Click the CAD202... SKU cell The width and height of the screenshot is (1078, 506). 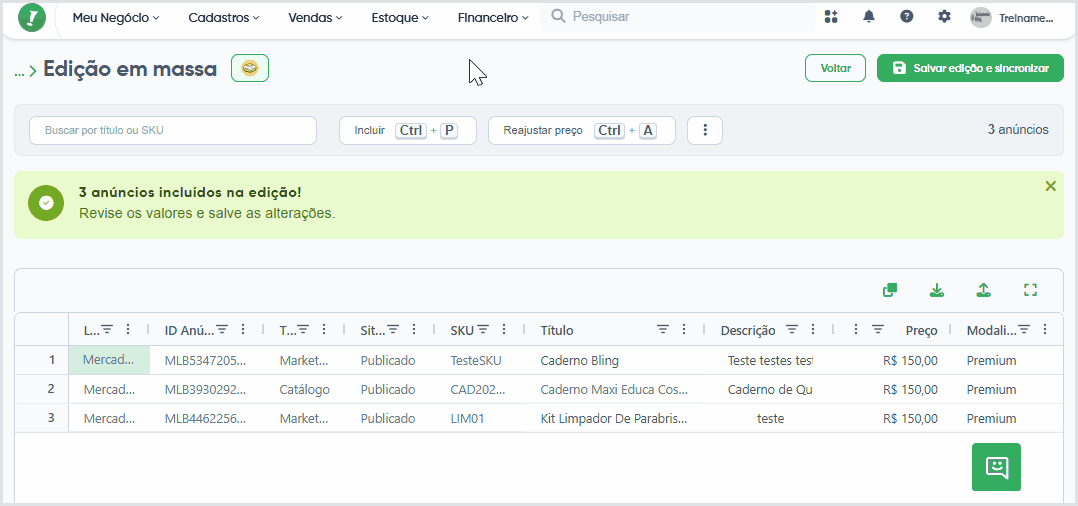481,389
